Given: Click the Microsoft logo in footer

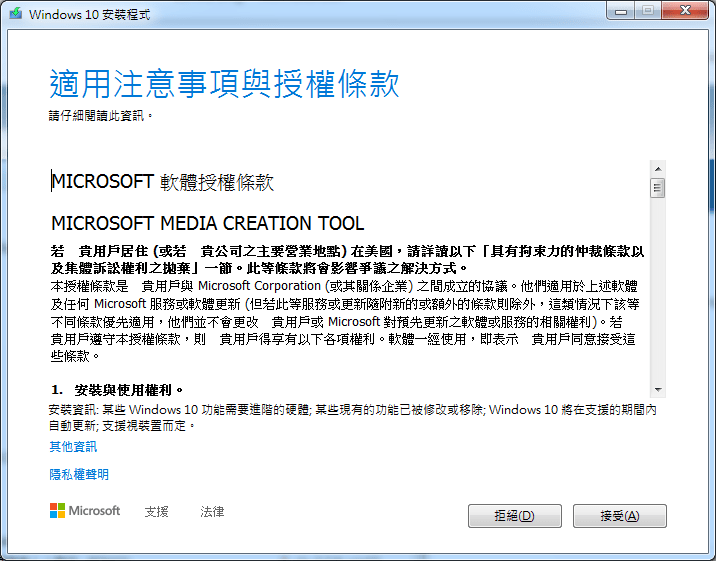Looking at the screenshot, I should (85, 511).
